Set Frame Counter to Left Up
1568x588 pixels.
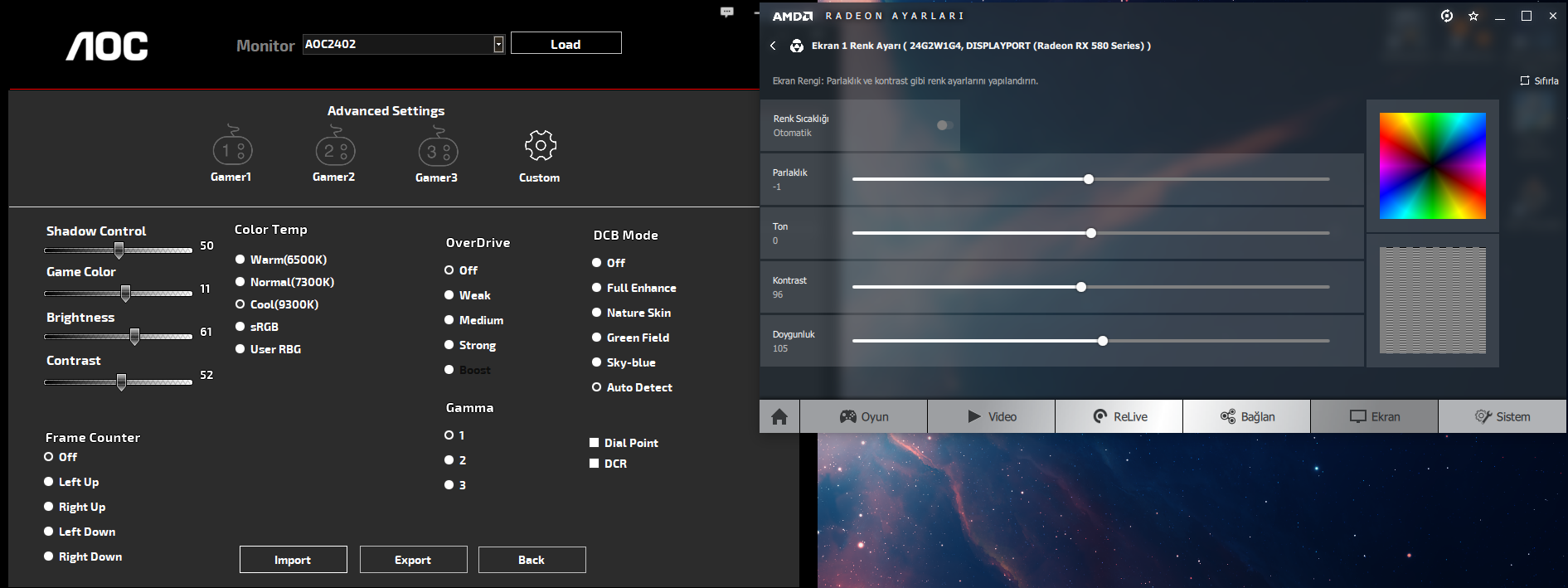pyautogui.click(x=50, y=482)
